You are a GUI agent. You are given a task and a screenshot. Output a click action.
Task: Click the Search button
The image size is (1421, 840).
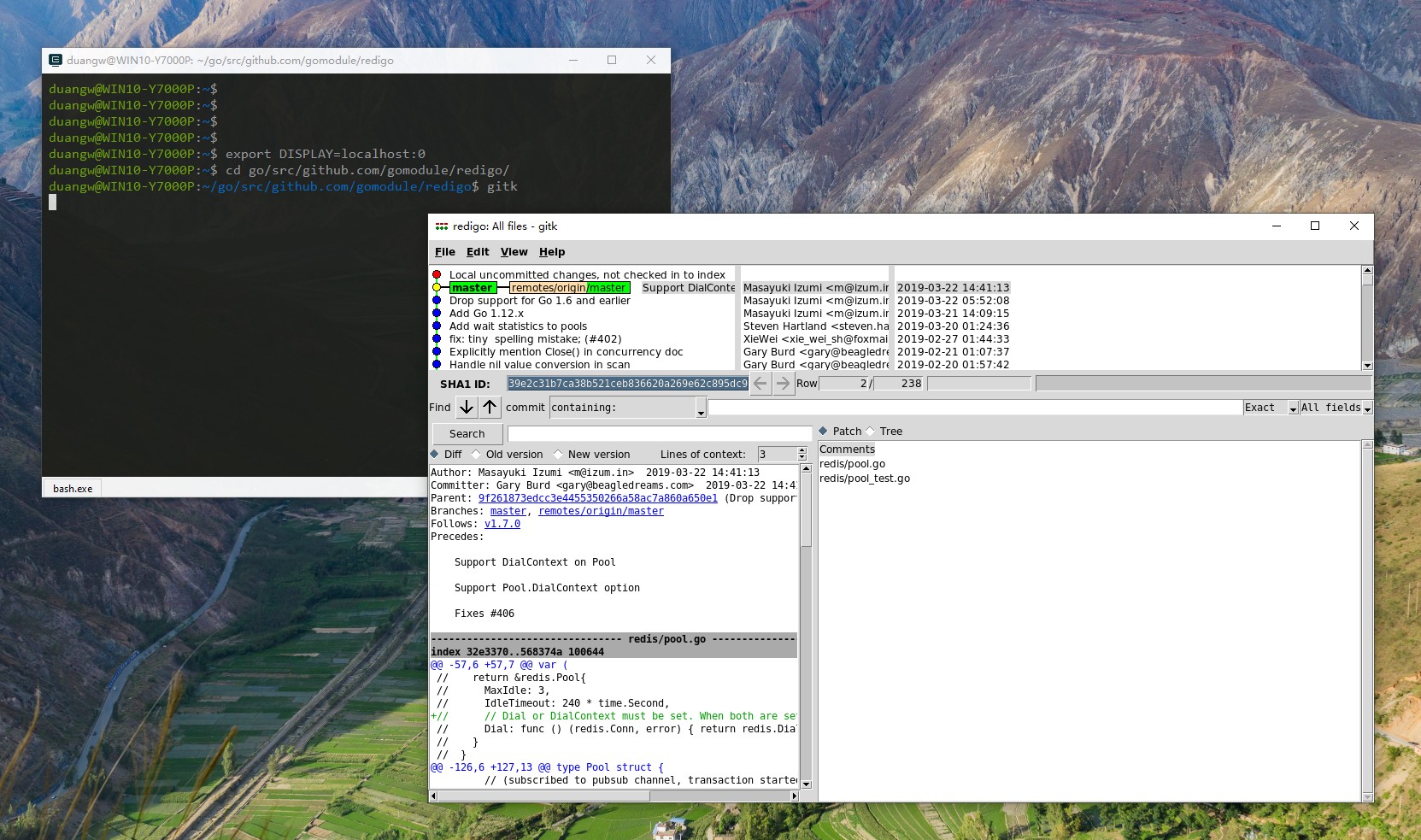tap(467, 434)
